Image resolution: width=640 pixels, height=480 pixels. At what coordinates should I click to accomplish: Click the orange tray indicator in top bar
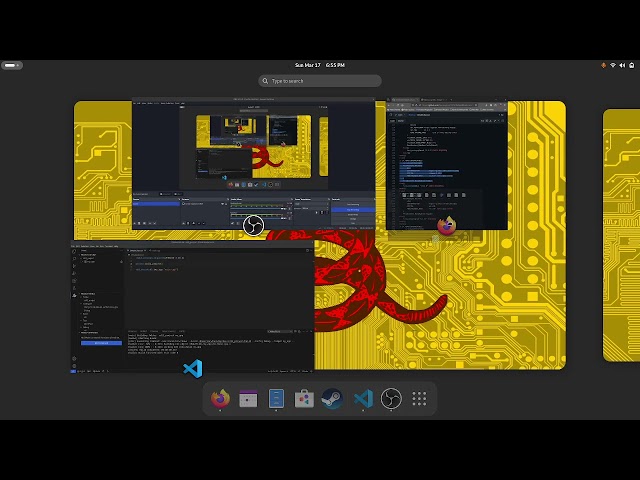603,65
